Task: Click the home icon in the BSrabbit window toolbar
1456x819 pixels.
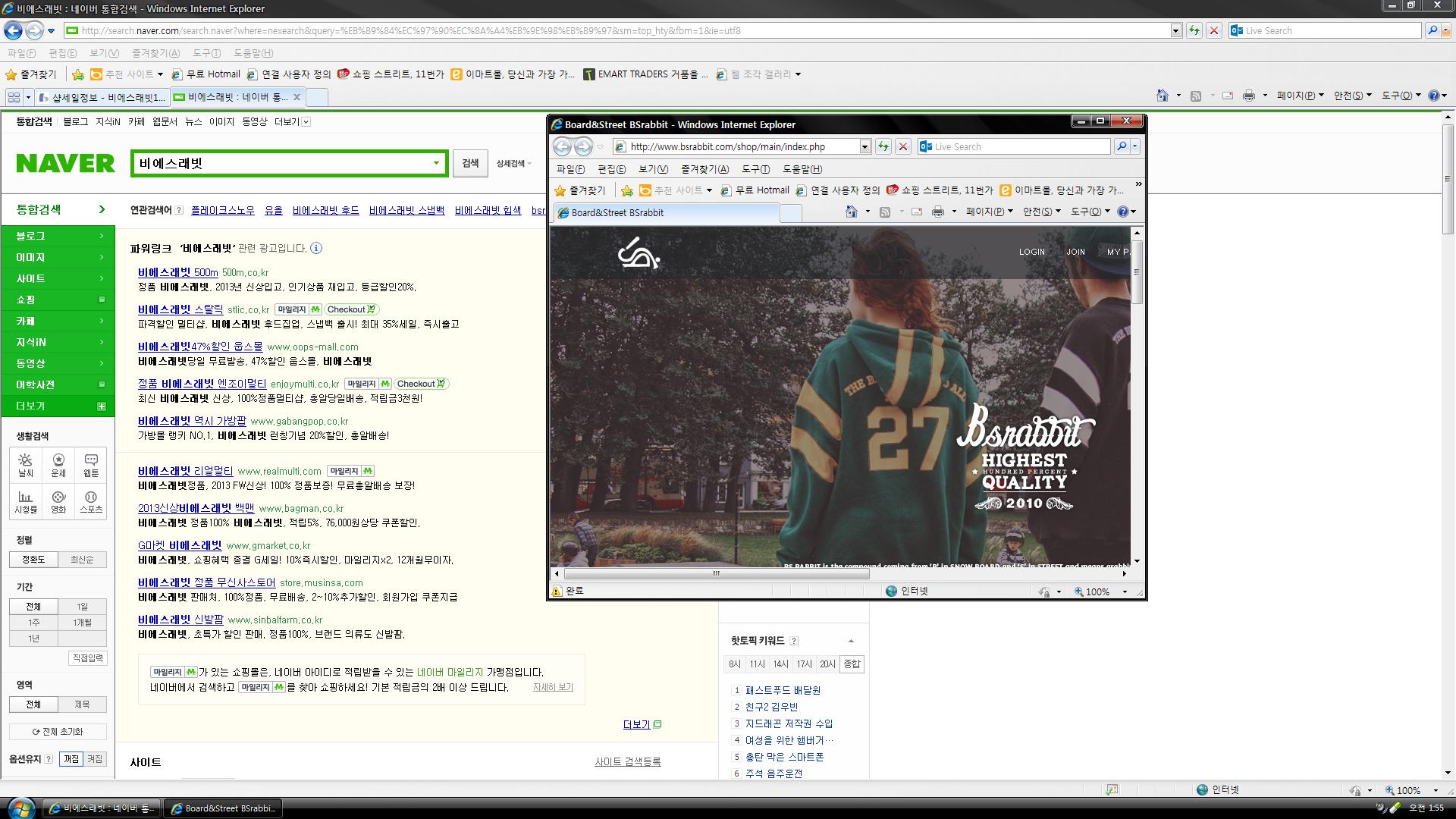Action: click(x=852, y=212)
